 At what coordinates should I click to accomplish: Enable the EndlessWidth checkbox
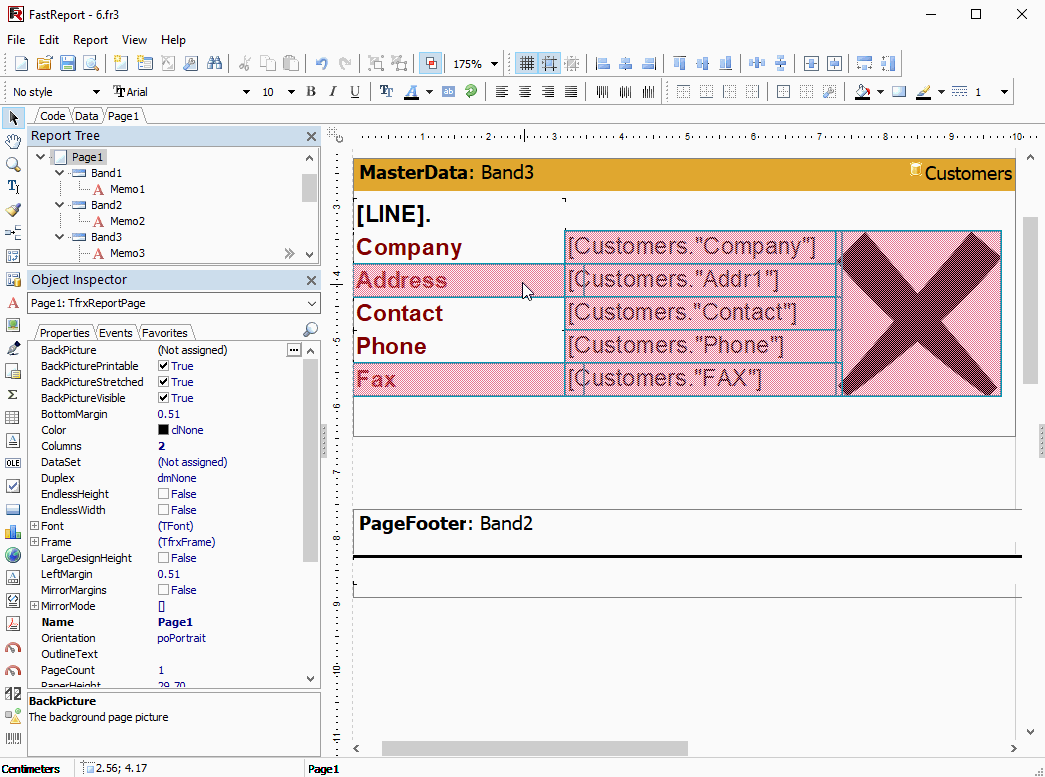point(163,510)
